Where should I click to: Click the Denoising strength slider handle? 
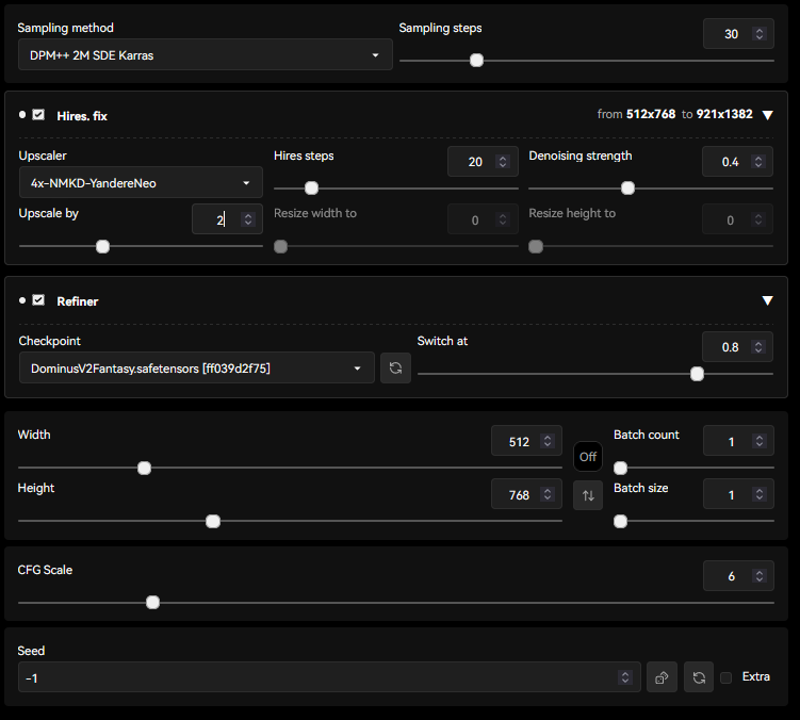click(x=628, y=188)
